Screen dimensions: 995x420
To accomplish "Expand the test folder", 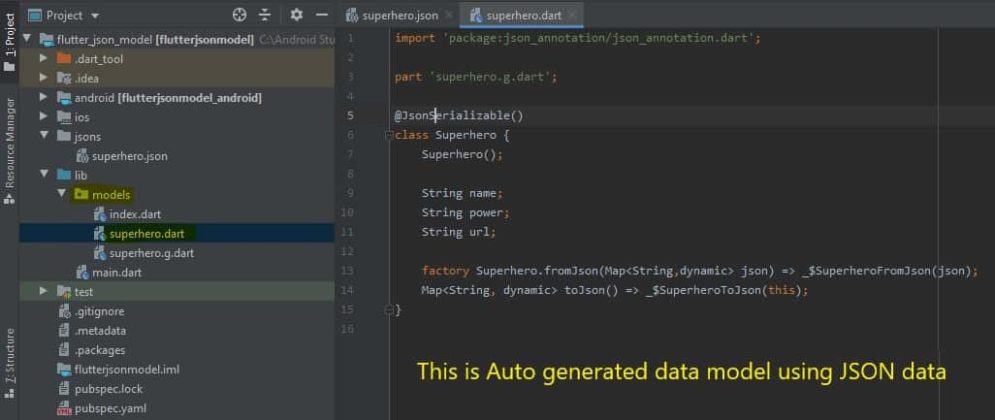I will click(43, 291).
